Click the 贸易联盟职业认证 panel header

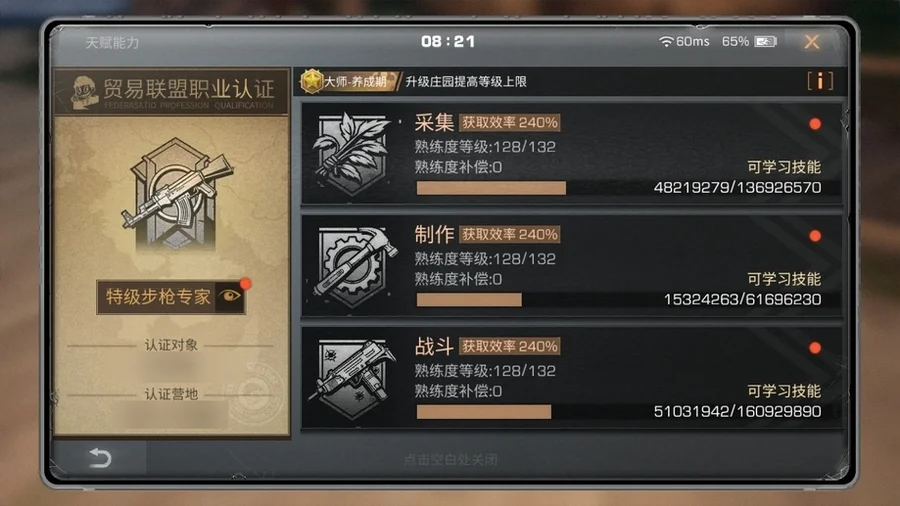click(172, 92)
